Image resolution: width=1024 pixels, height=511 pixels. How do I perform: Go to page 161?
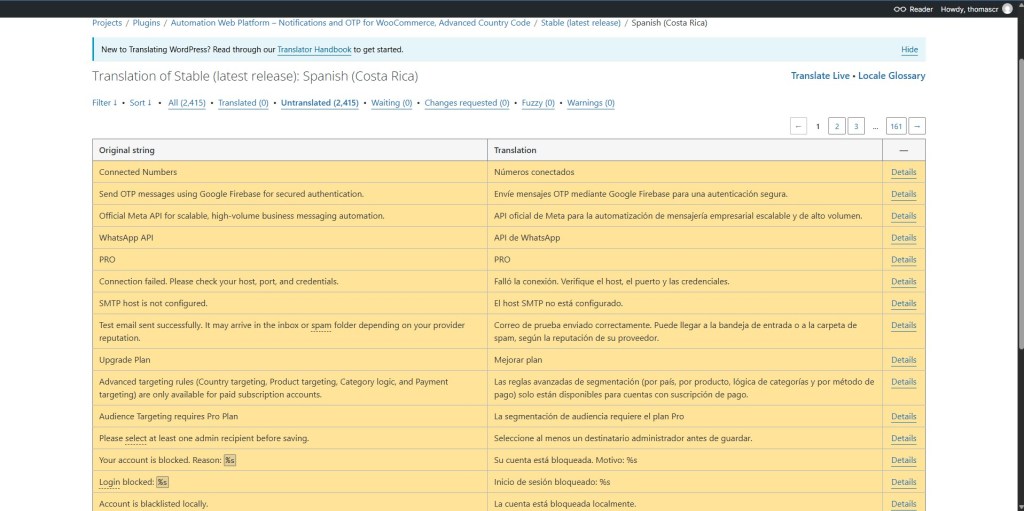point(896,126)
